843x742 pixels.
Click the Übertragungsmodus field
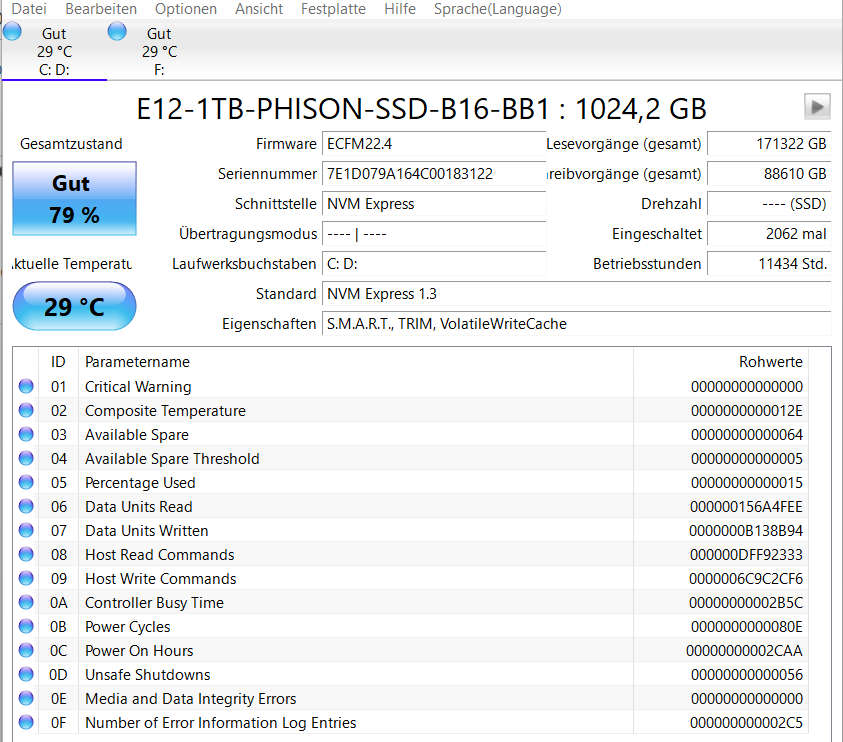click(x=434, y=234)
